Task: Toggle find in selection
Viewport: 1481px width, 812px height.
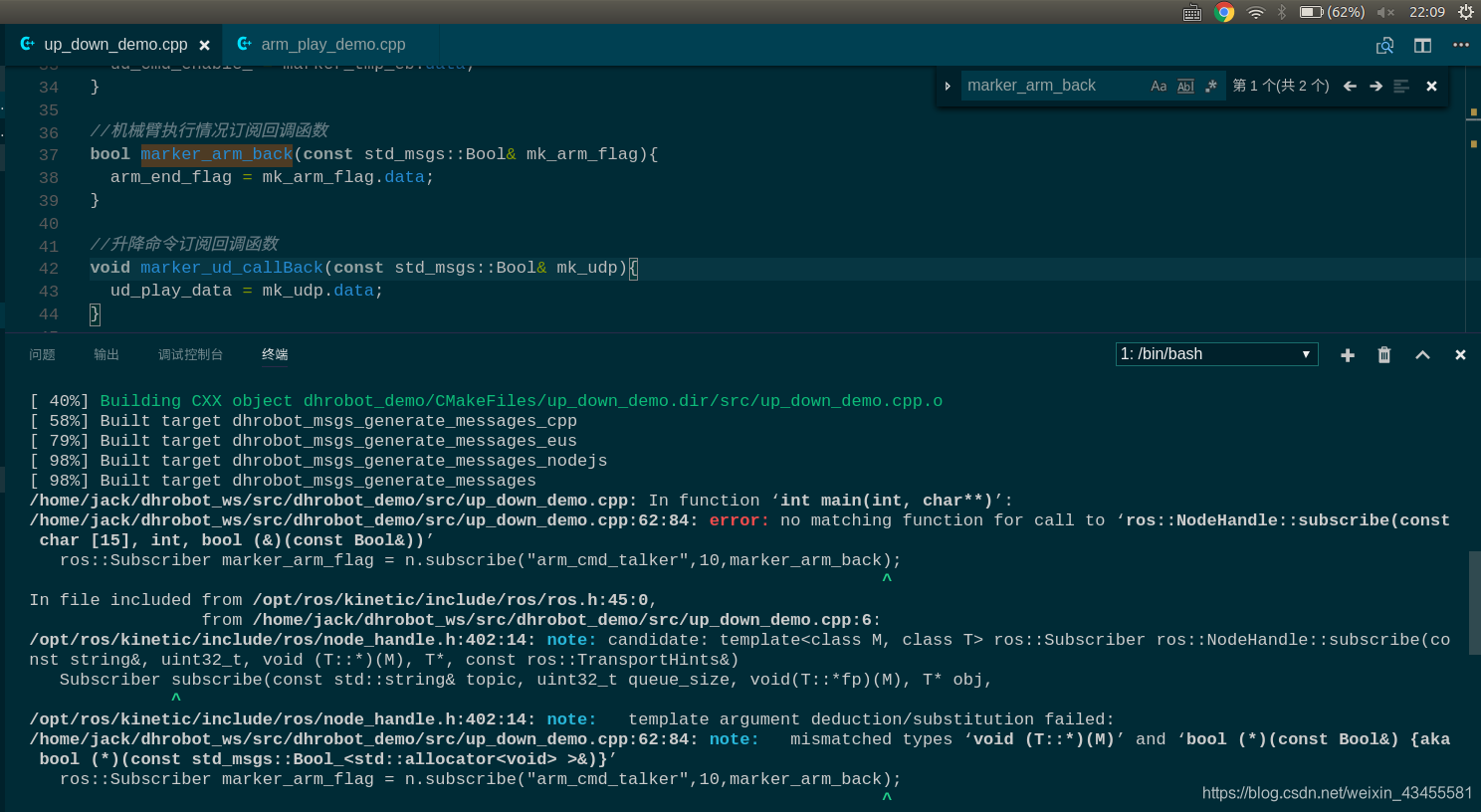Action: pos(1401,87)
